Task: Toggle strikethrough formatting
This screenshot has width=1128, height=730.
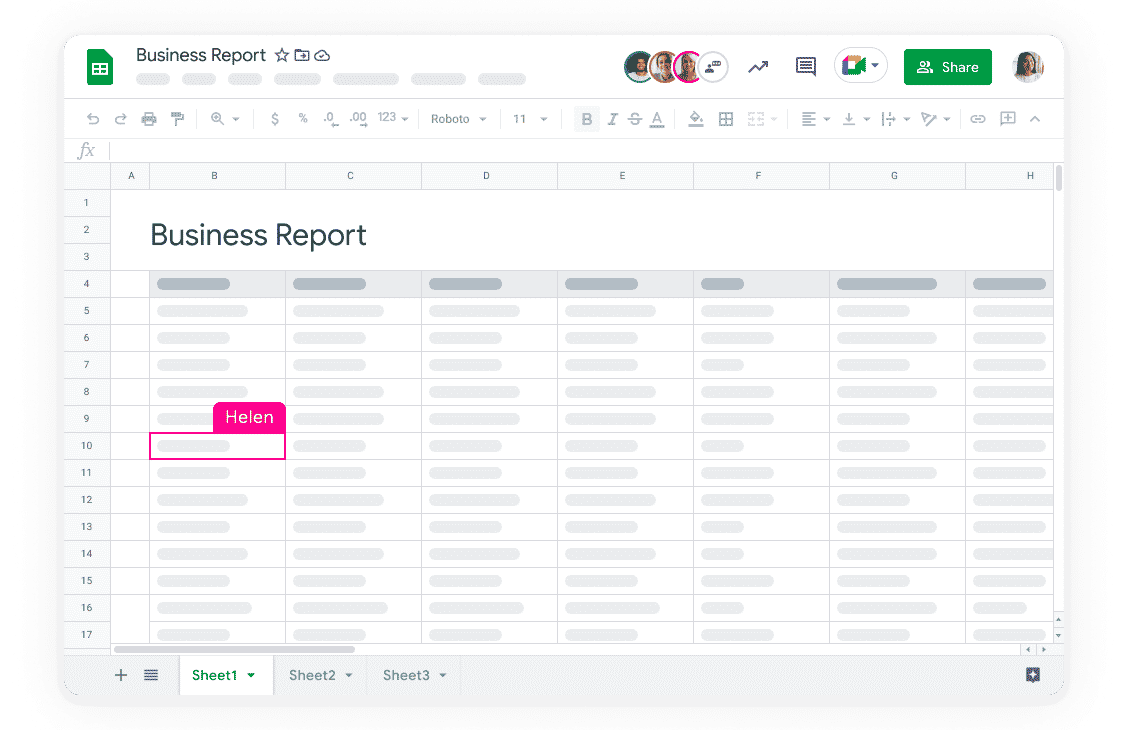Action: [635, 119]
